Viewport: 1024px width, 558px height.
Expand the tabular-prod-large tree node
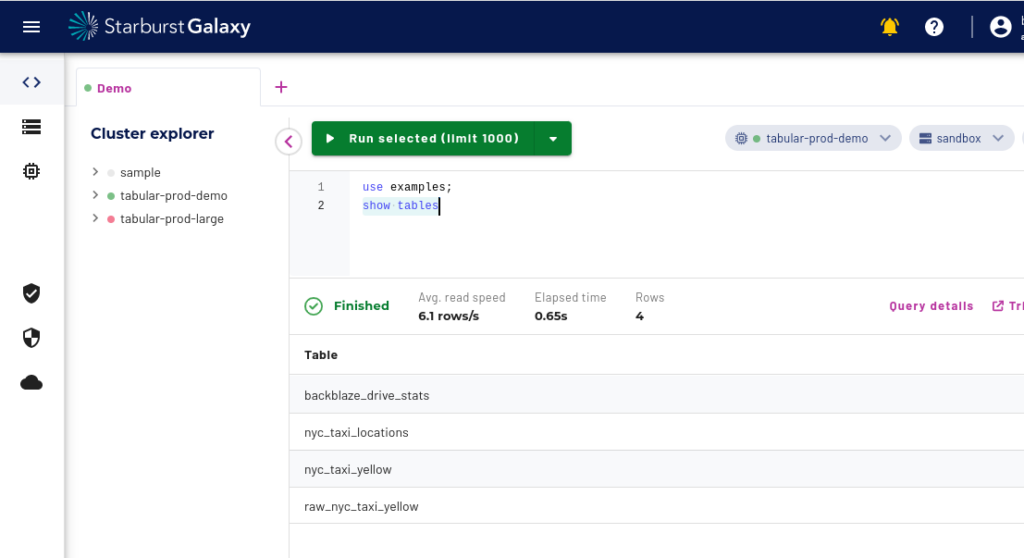(x=95, y=218)
